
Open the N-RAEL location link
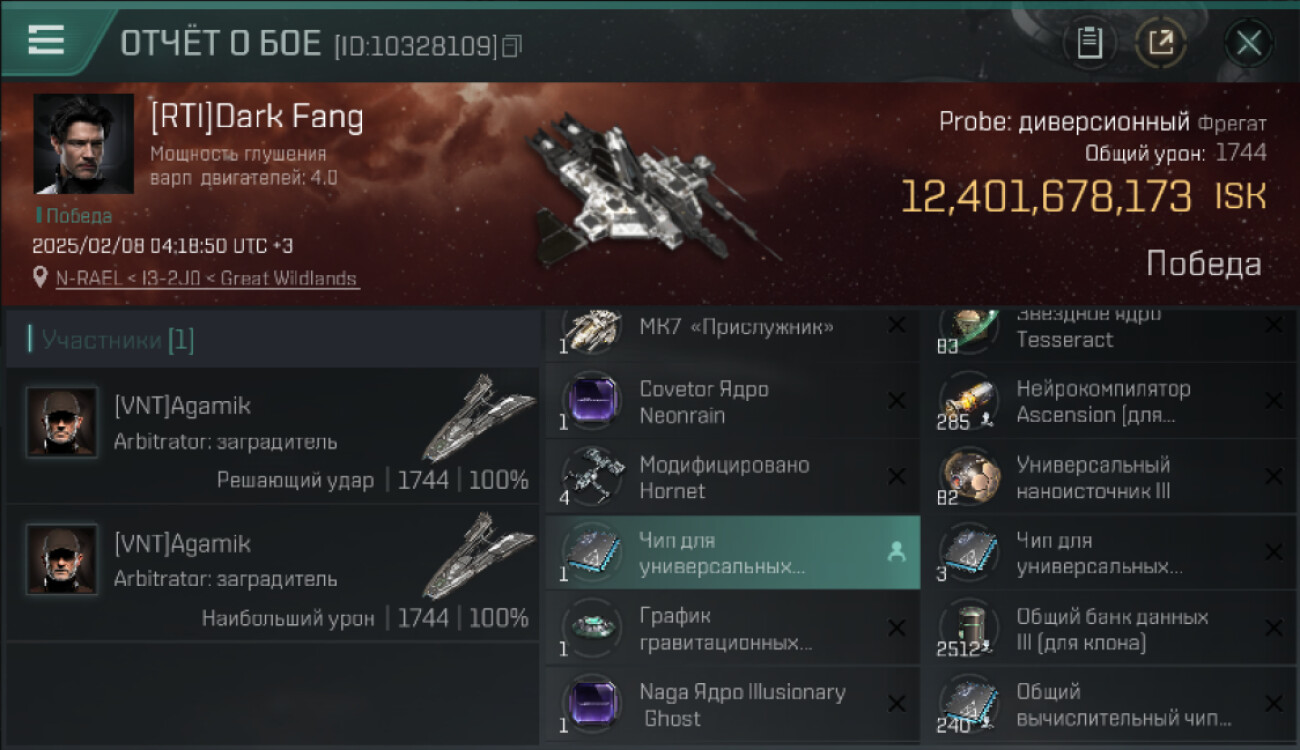coord(207,279)
